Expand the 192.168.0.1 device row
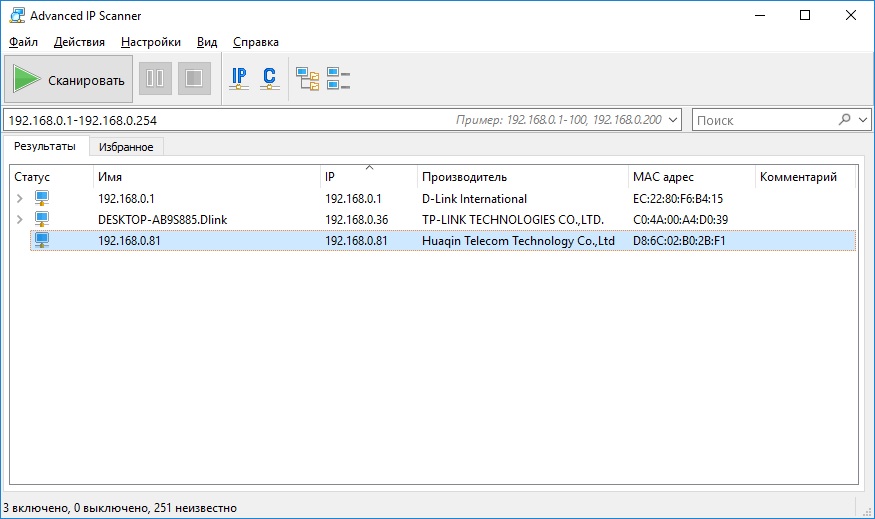This screenshot has width=875, height=519. pos(20,199)
